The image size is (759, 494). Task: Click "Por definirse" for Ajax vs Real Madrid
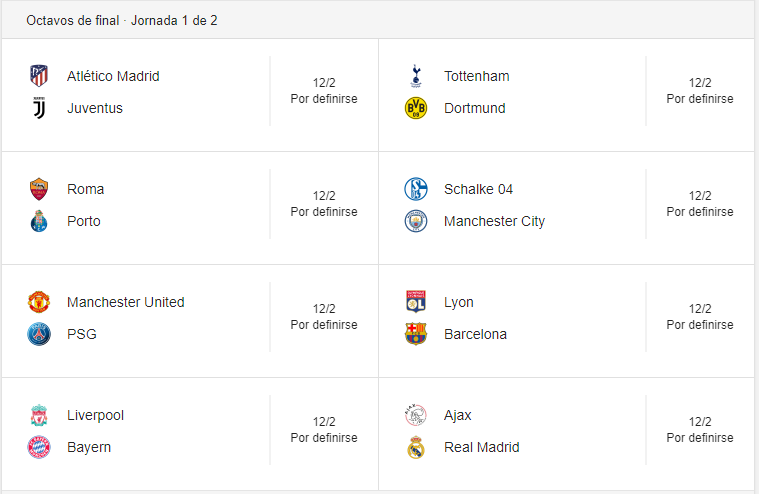700,438
